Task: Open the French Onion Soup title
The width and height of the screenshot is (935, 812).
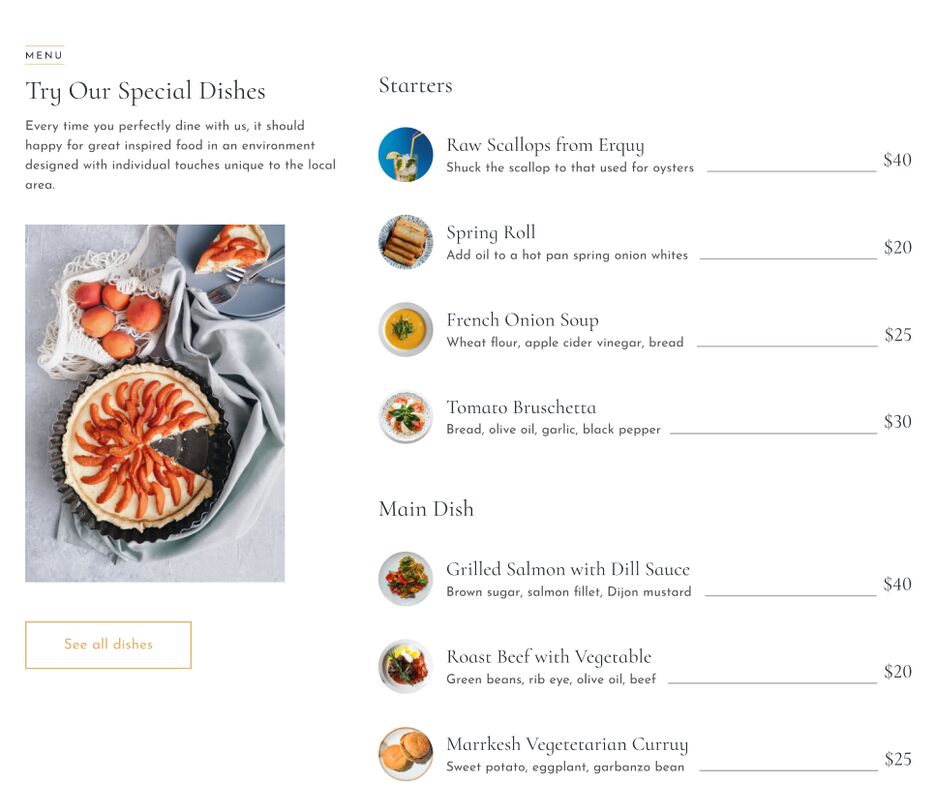Action: tap(522, 320)
